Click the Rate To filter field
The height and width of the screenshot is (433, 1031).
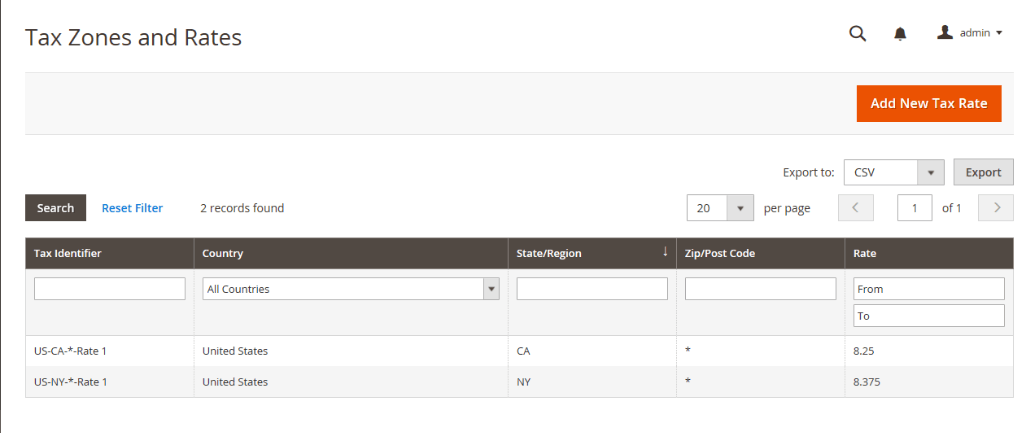coord(928,316)
